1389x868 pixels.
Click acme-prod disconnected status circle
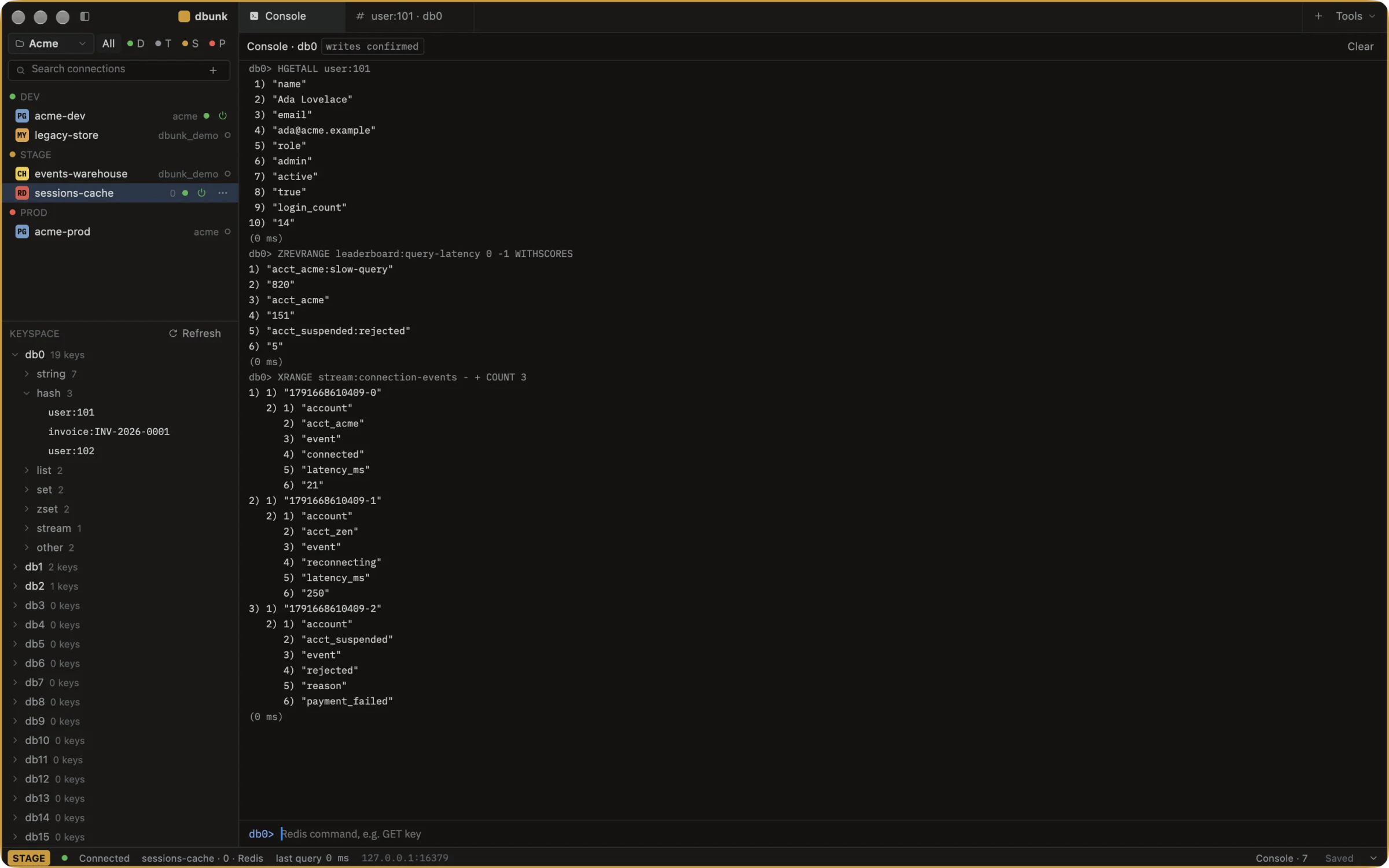pyautogui.click(x=227, y=231)
